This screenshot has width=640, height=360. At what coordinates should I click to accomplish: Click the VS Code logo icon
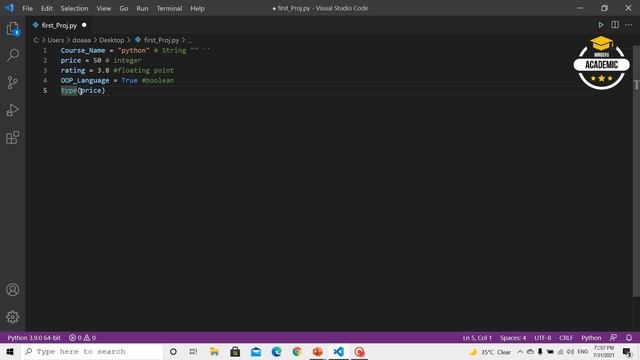tap(9, 8)
